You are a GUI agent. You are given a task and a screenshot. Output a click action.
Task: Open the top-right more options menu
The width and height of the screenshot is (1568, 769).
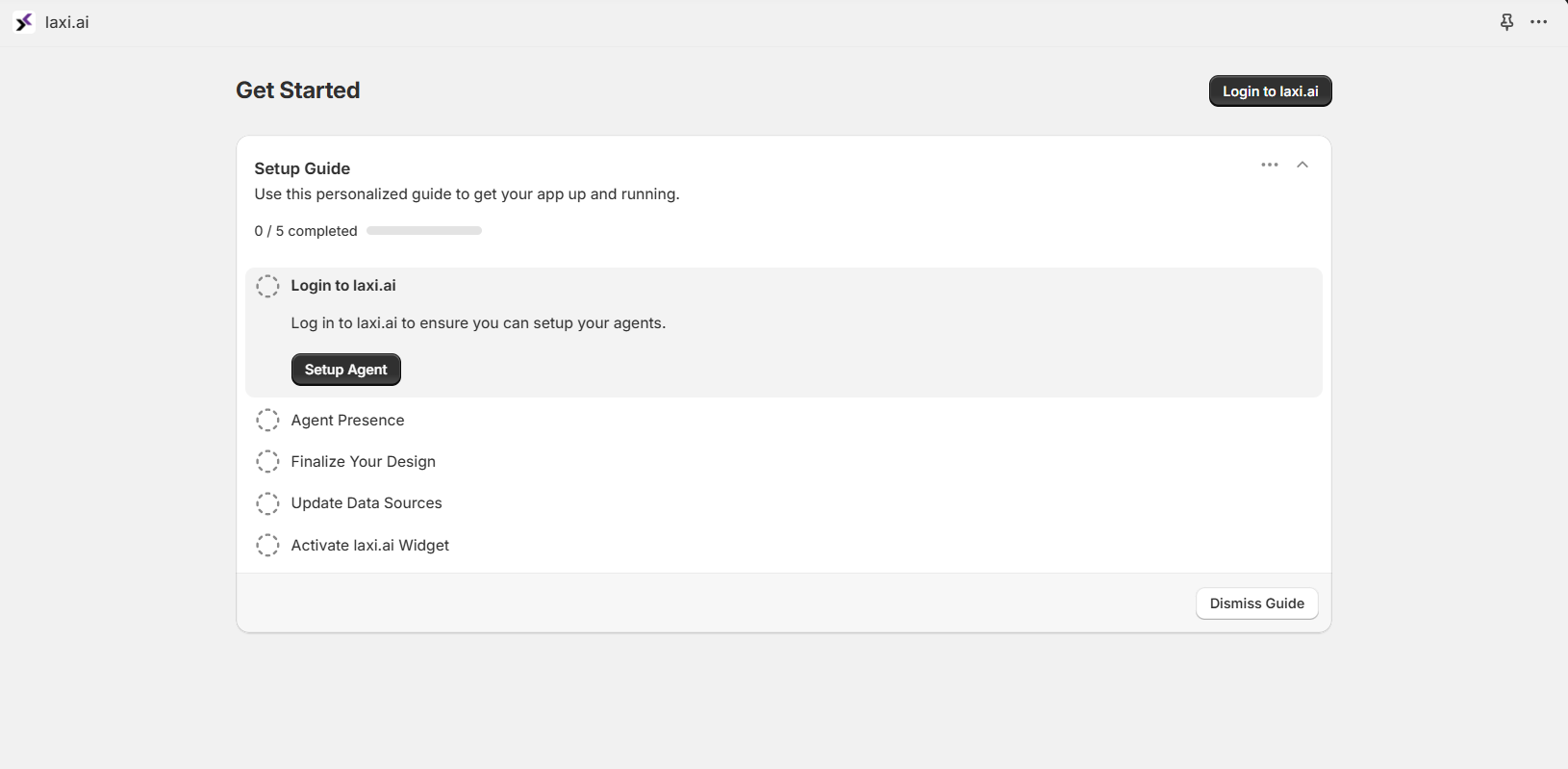tap(1538, 21)
